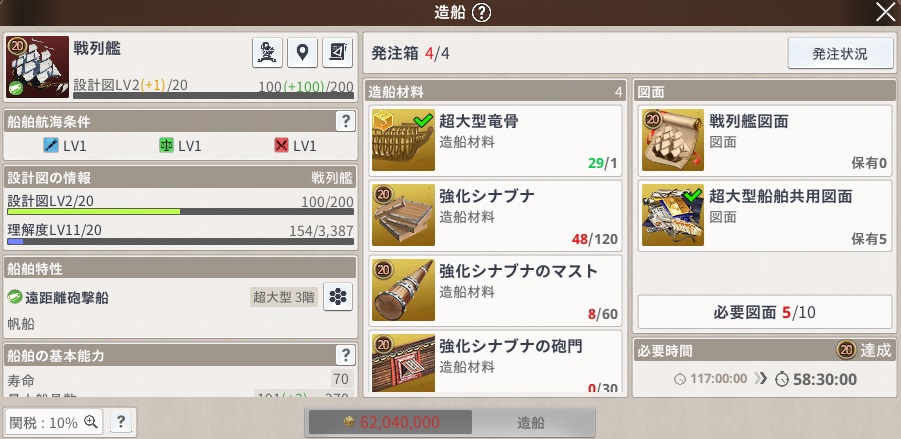Open the pirate ship icon button
Screen dimensions: 901x439
click(267, 53)
